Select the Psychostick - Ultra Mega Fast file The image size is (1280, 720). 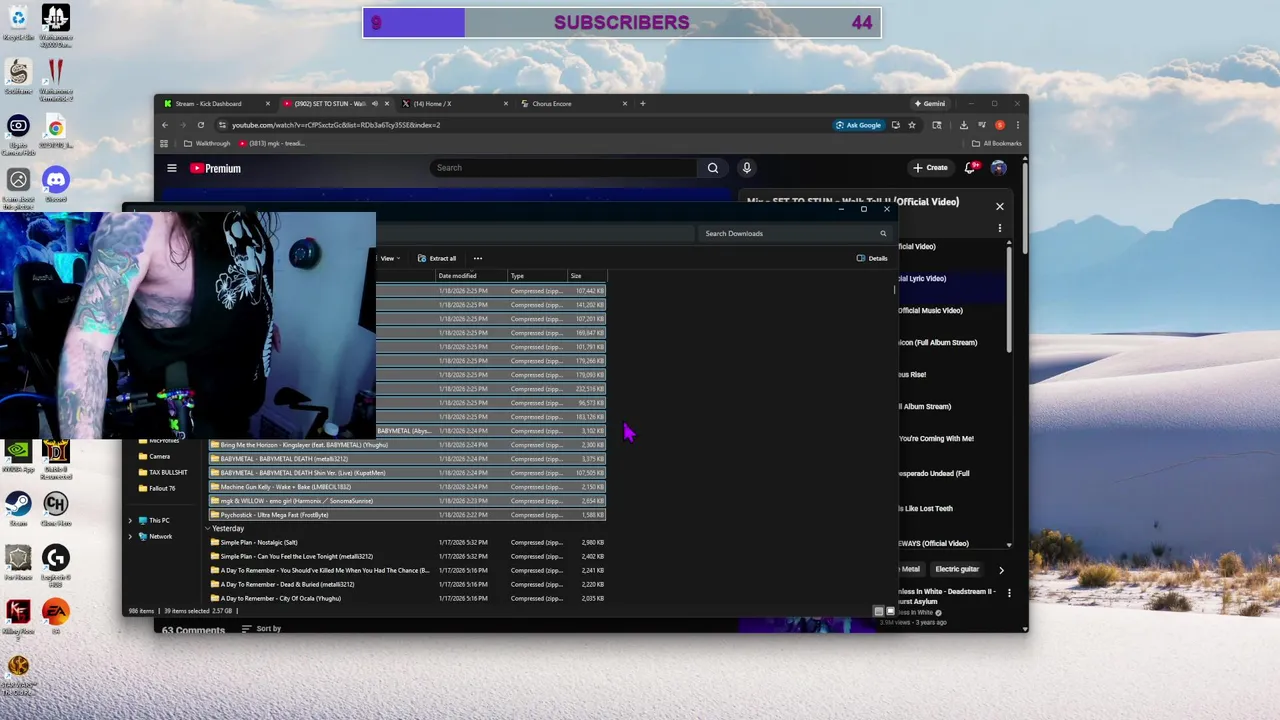tap(407, 515)
